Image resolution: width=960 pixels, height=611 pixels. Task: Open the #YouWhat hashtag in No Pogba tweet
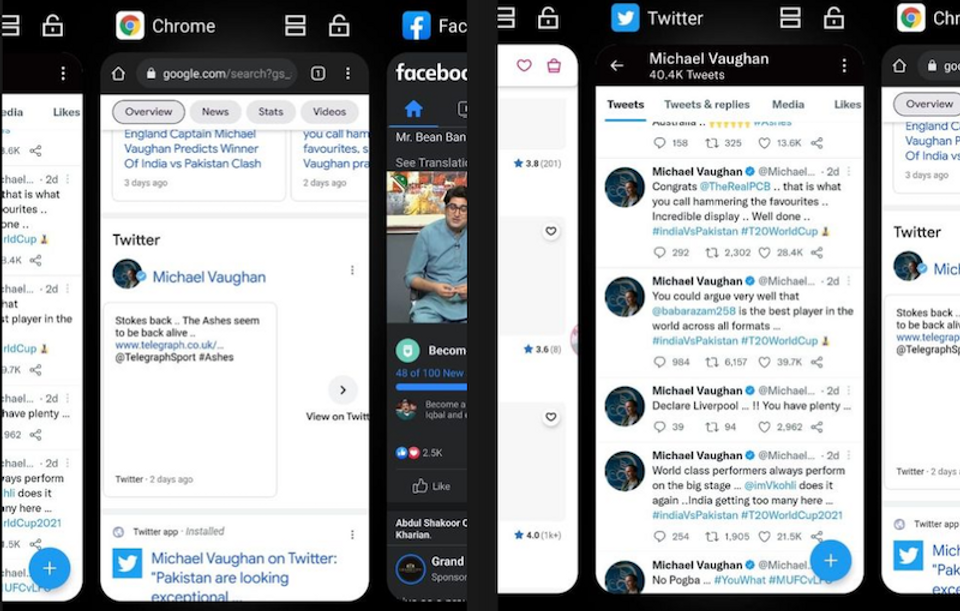[739, 580]
